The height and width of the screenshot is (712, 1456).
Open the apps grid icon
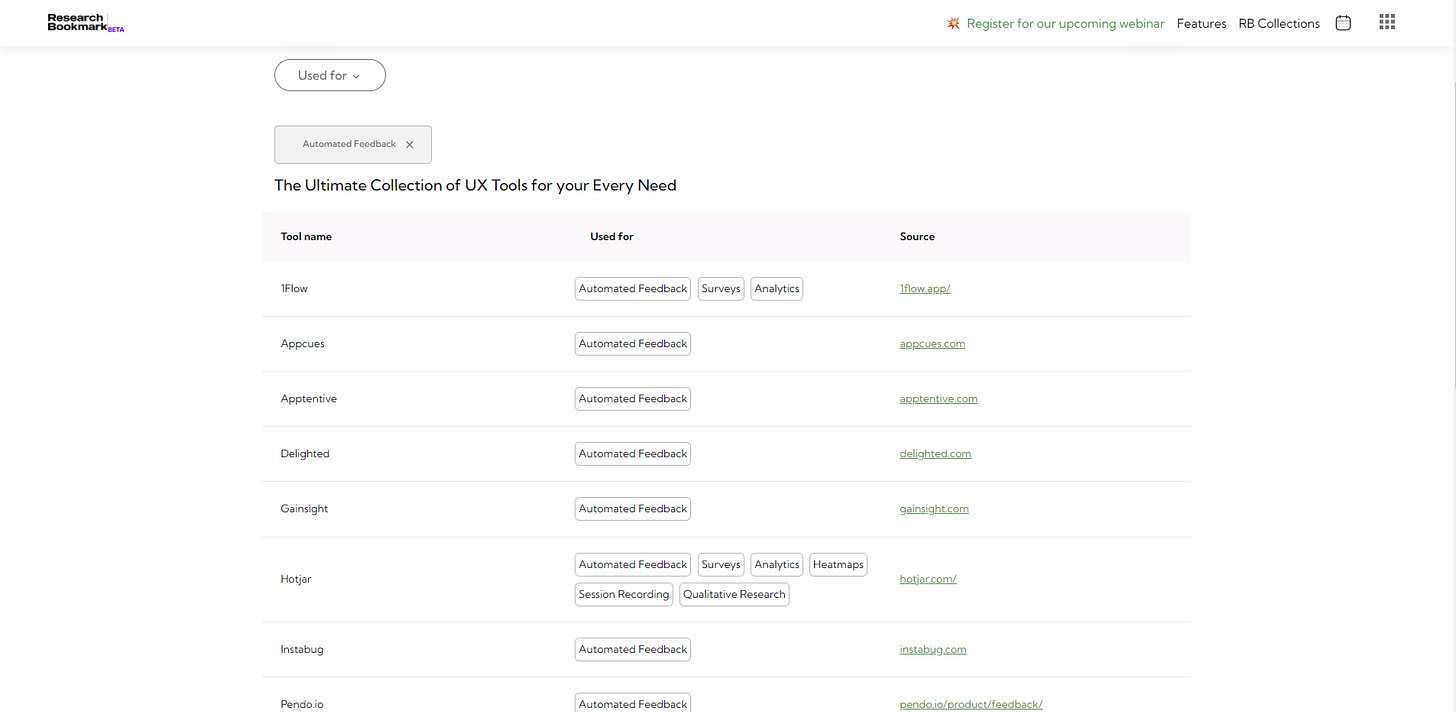coord(1387,23)
